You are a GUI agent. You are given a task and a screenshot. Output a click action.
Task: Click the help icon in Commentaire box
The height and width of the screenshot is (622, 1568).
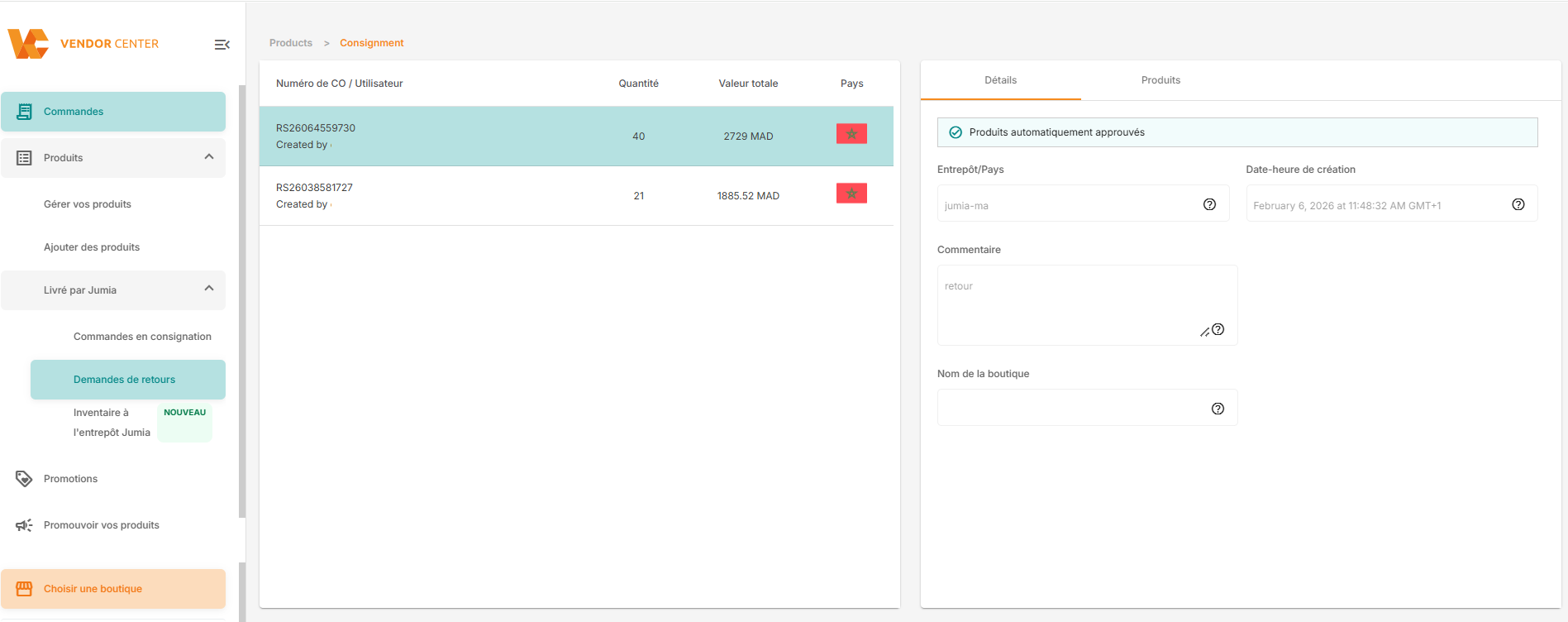(1218, 329)
